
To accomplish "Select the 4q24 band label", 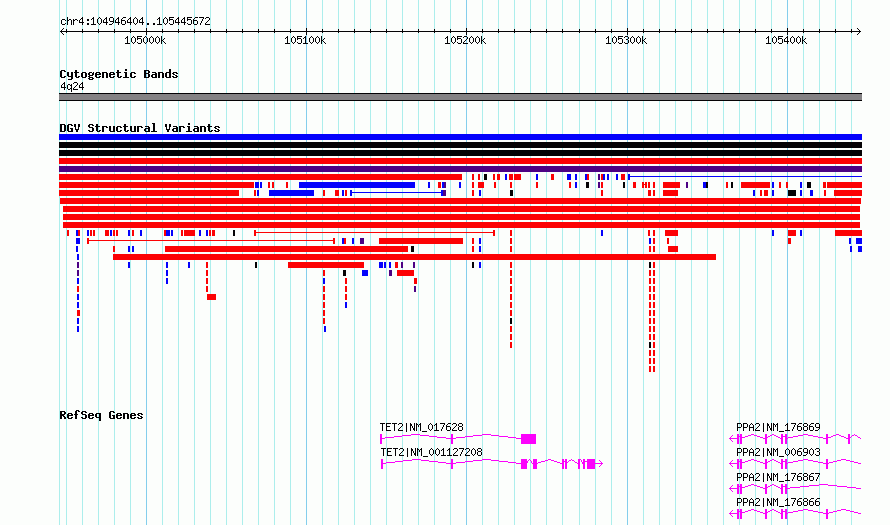I will point(72,86).
